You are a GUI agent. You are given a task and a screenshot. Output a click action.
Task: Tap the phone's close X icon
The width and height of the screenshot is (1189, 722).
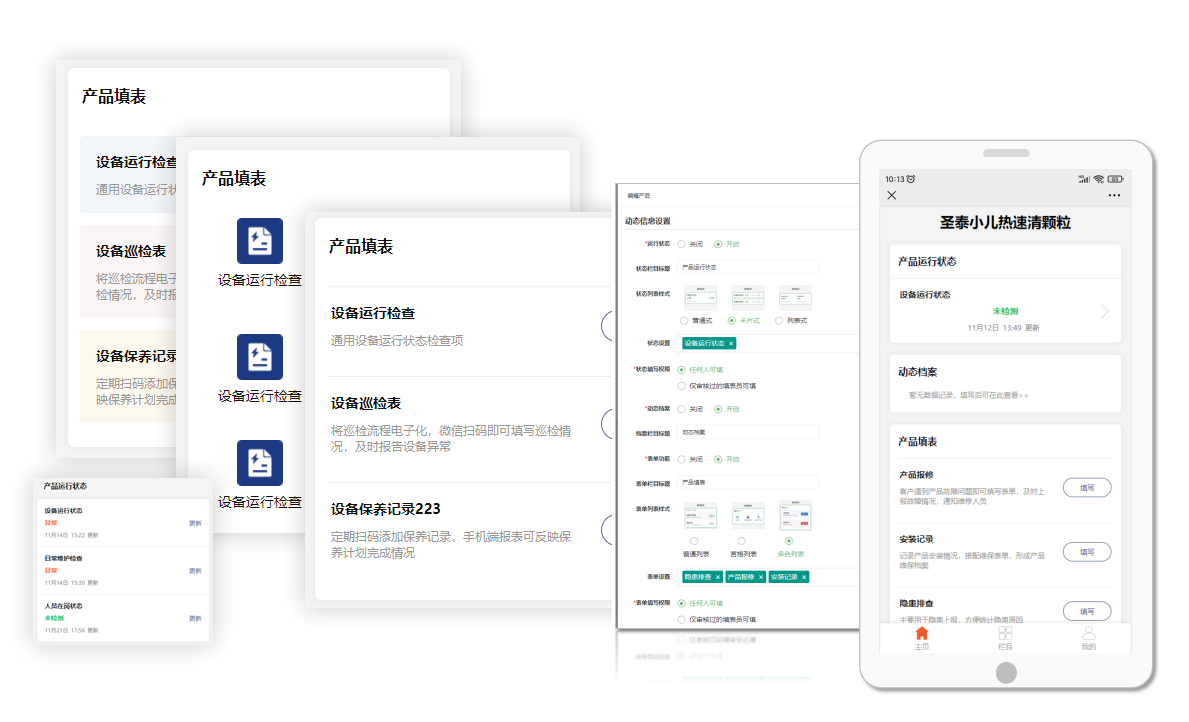pos(892,195)
